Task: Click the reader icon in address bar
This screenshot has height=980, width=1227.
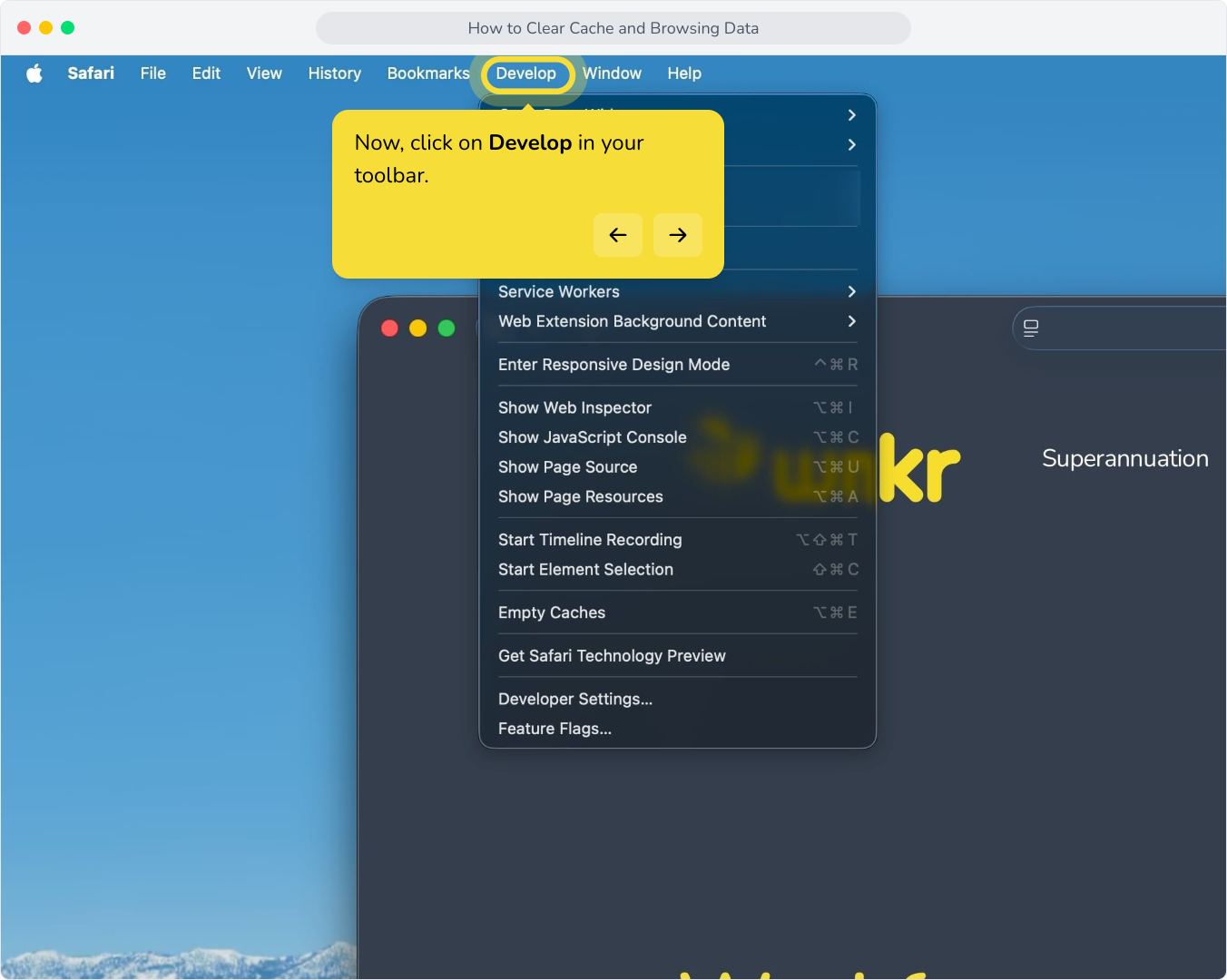Action: (x=1031, y=328)
